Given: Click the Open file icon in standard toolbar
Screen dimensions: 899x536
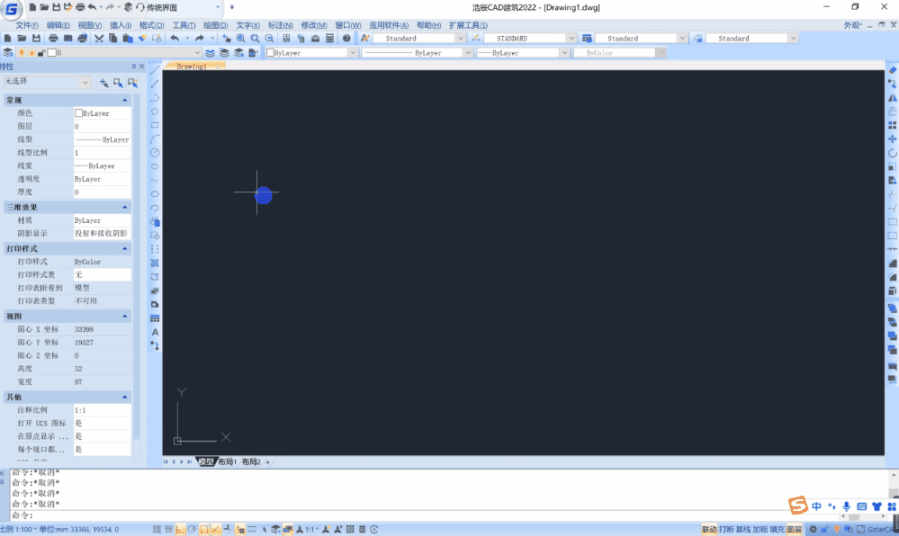Looking at the screenshot, I should pos(22,38).
